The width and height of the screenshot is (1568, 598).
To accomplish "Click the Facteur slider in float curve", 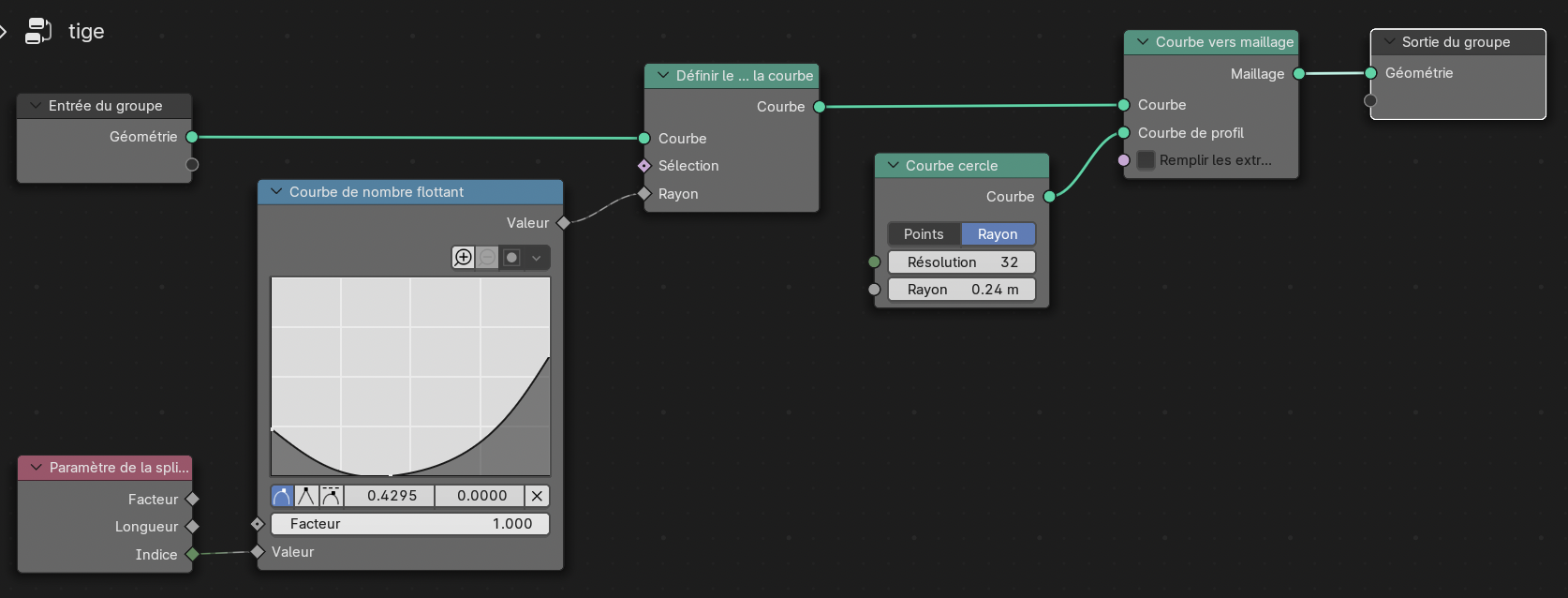I will [410, 524].
